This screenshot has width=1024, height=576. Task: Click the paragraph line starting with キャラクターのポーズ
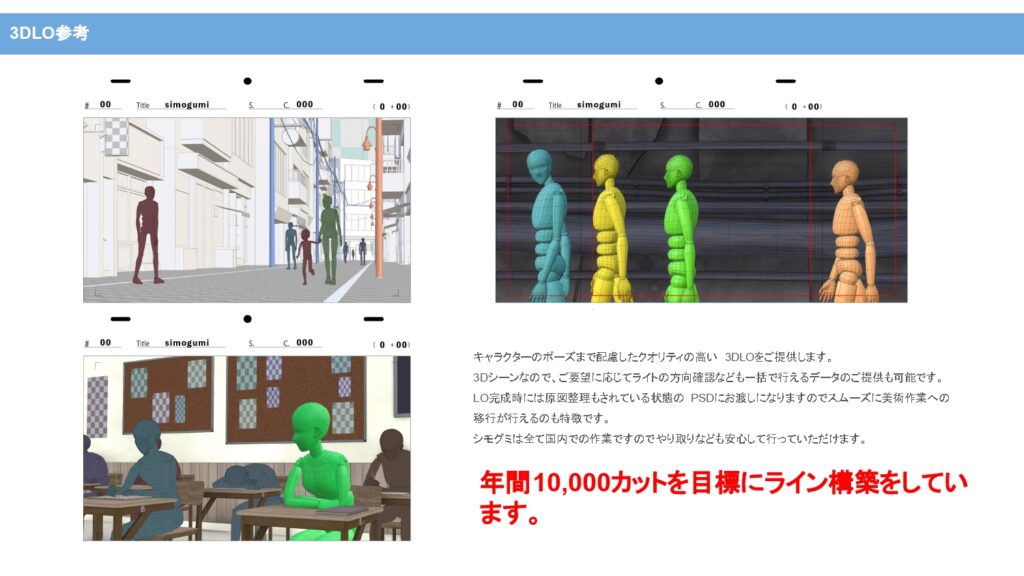pyautogui.click(x=652, y=357)
